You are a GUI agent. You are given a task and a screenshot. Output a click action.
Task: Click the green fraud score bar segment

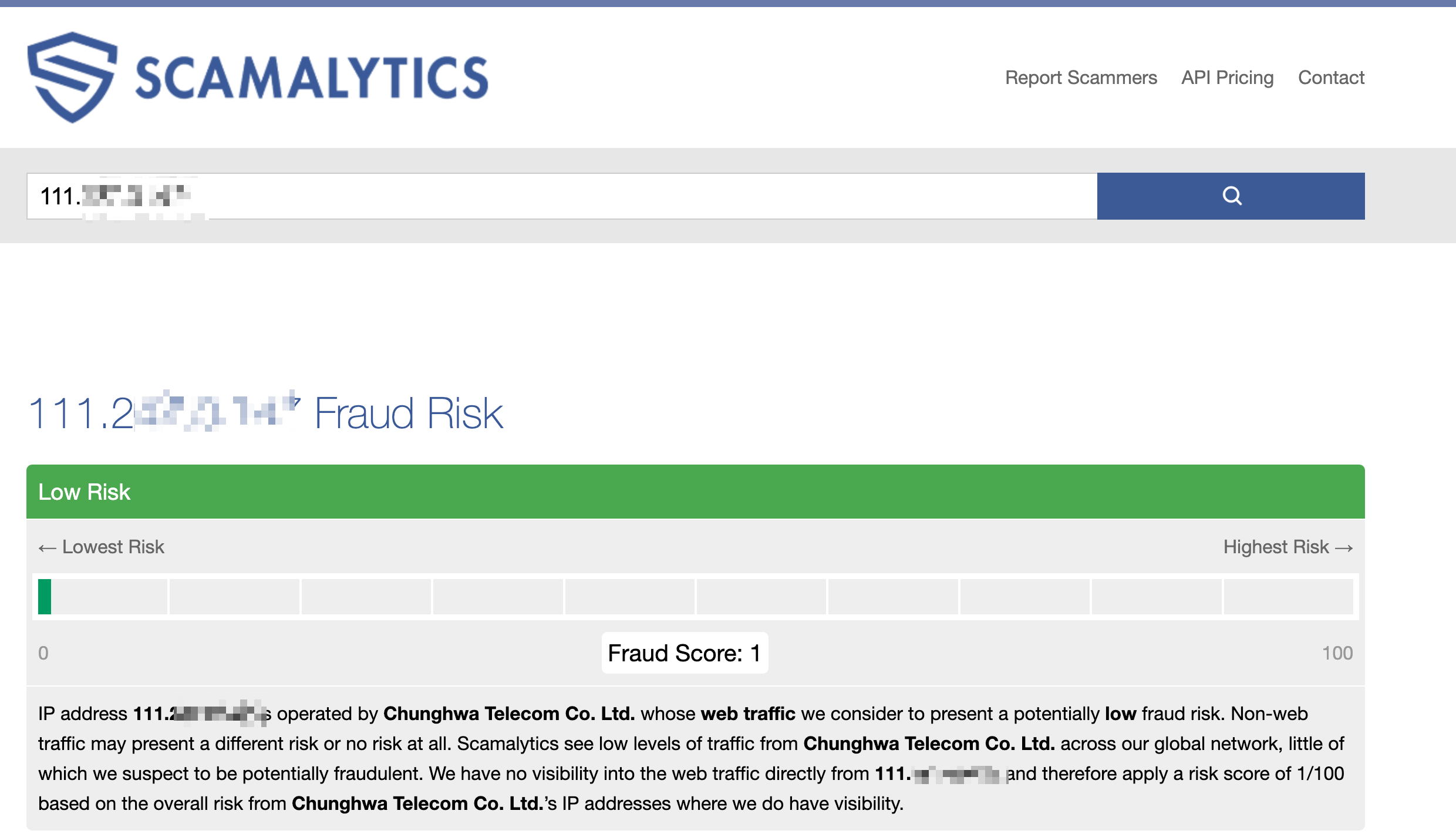point(45,597)
